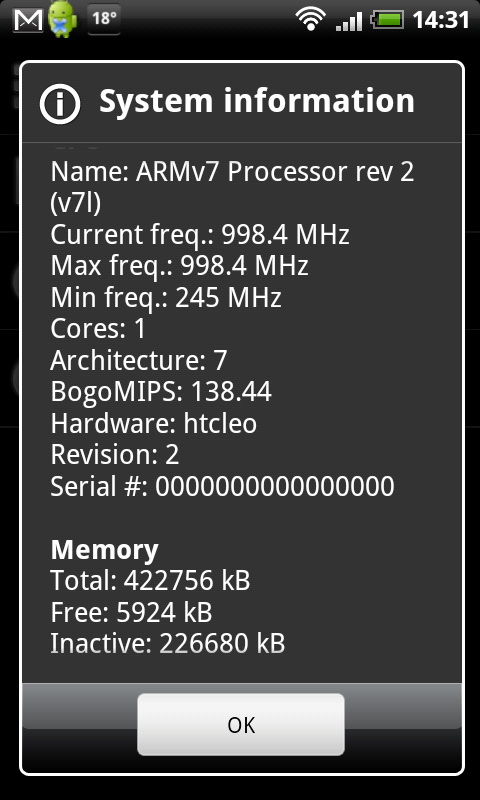Image resolution: width=480 pixels, height=800 pixels.
Task: Tap the battery indicator icon
Action: click(388, 20)
